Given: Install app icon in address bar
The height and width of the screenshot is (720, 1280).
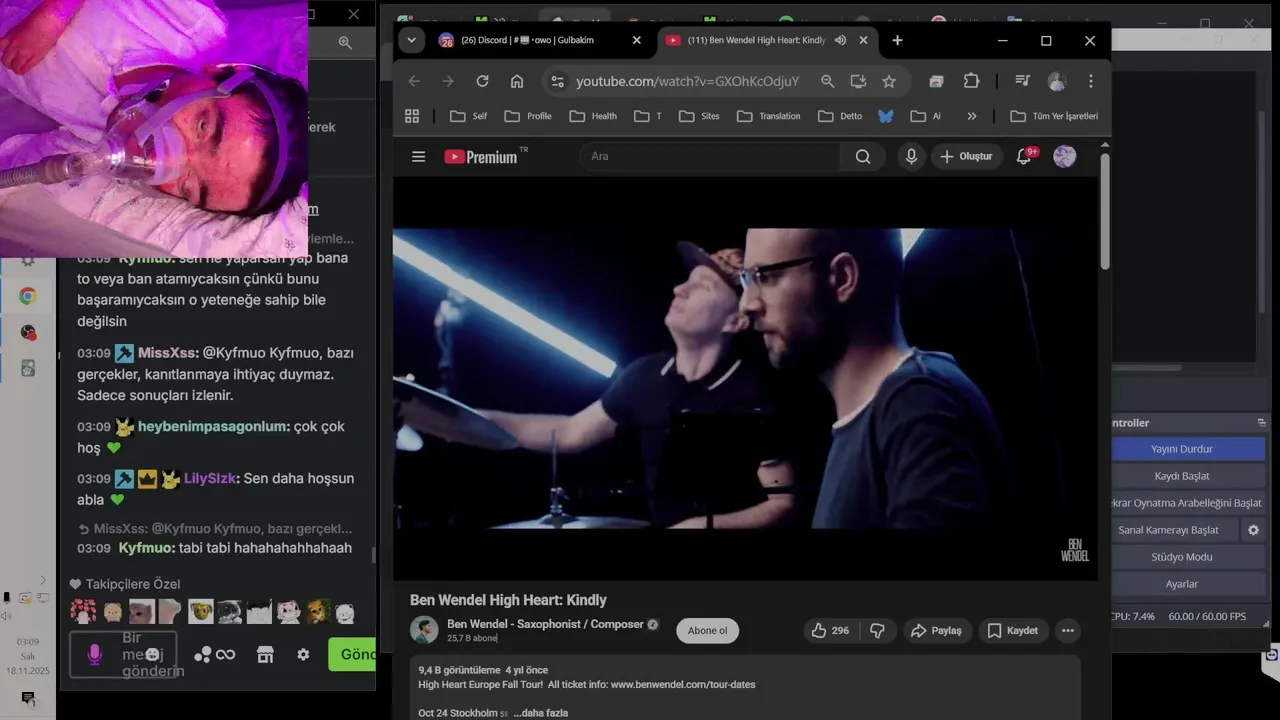Looking at the screenshot, I should click(858, 81).
